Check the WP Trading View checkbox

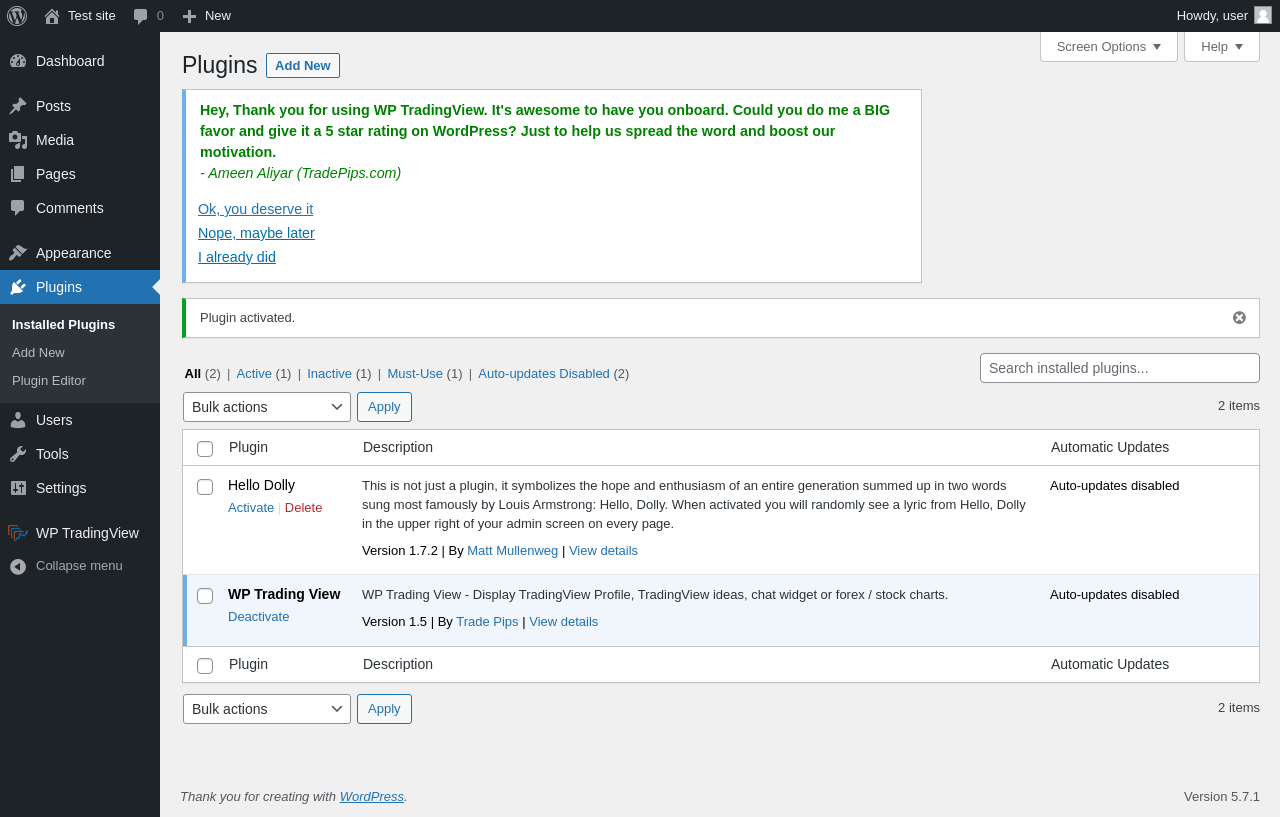(x=205, y=596)
